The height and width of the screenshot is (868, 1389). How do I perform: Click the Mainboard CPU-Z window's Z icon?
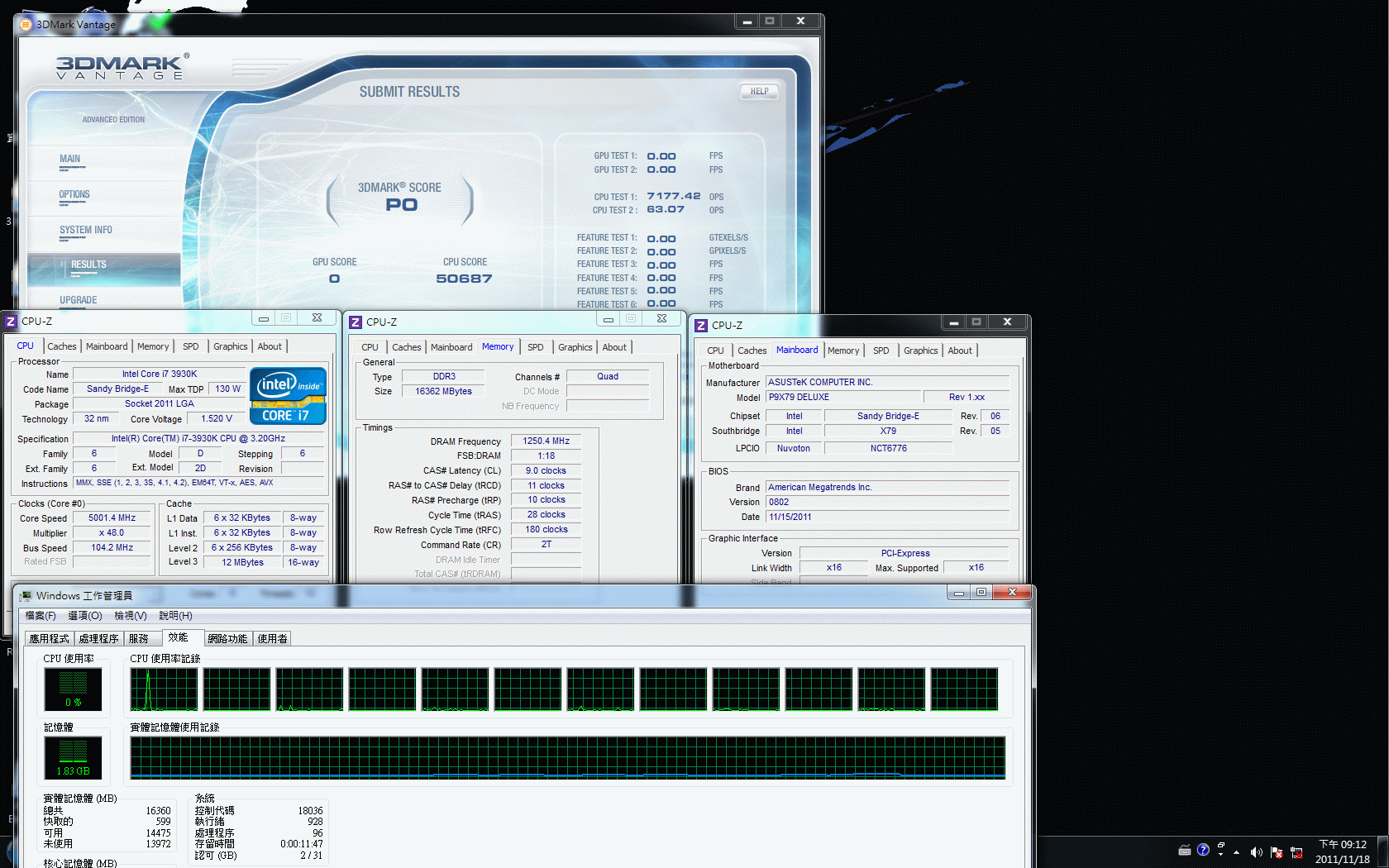tap(701, 326)
